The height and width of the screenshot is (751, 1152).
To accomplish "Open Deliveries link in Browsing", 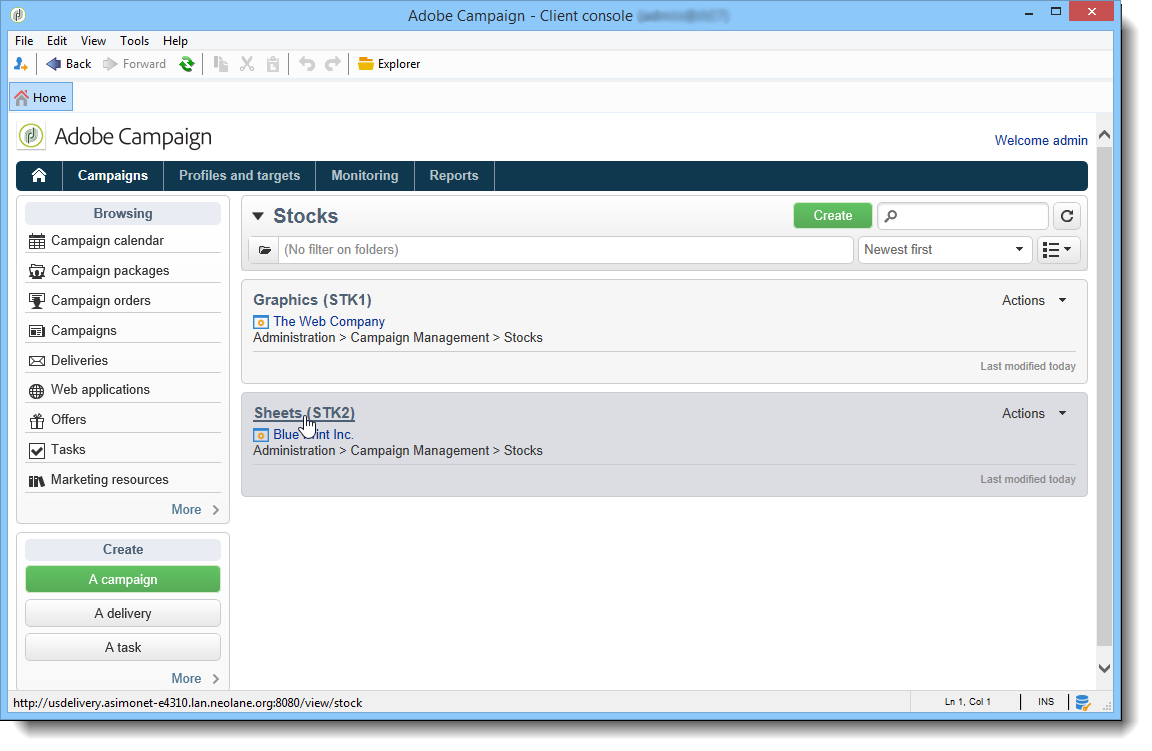I will (79, 360).
